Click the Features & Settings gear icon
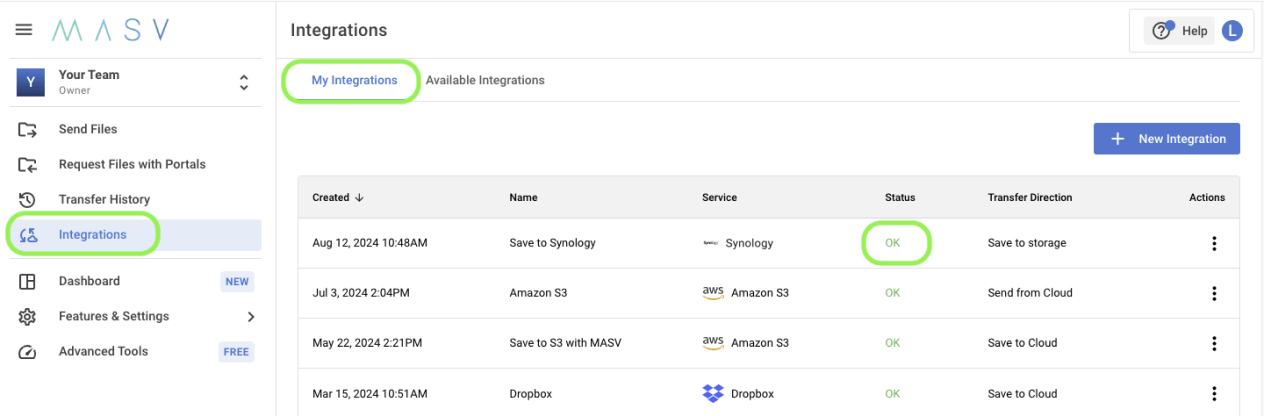The height and width of the screenshot is (416, 1264). 28,316
